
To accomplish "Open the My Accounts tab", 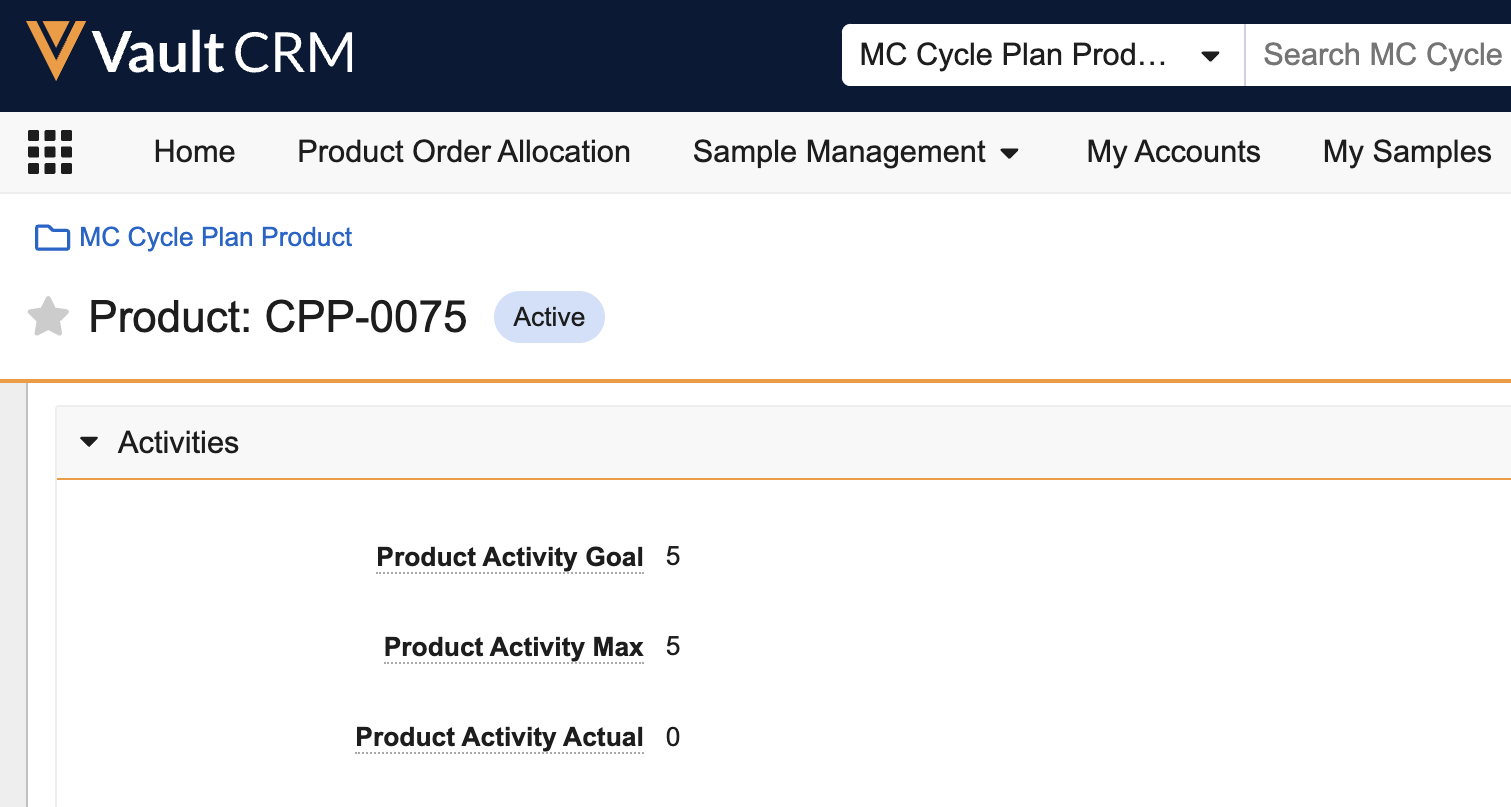I will [1173, 152].
